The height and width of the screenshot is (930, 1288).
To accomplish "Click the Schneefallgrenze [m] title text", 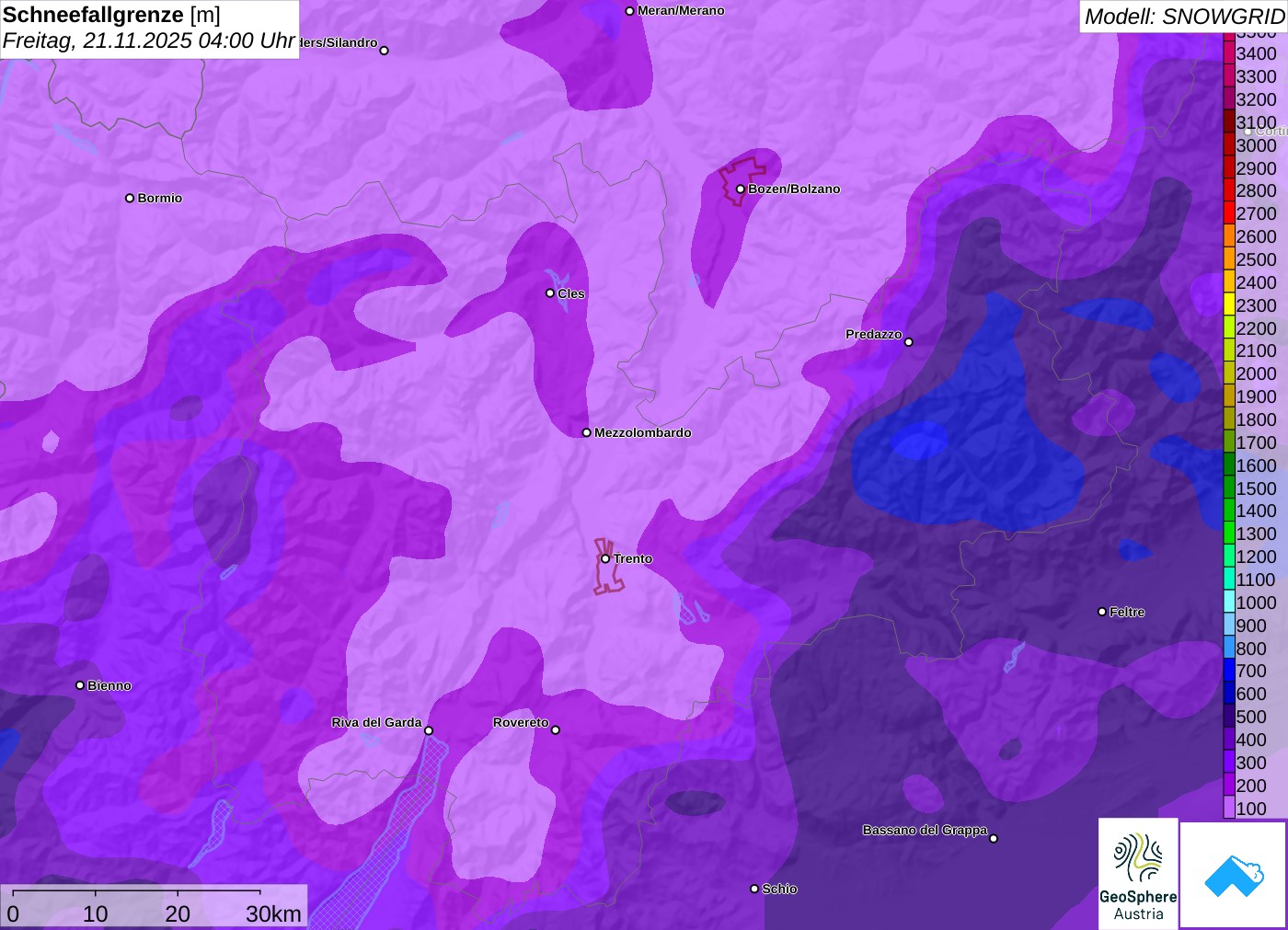I will point(112,15).
